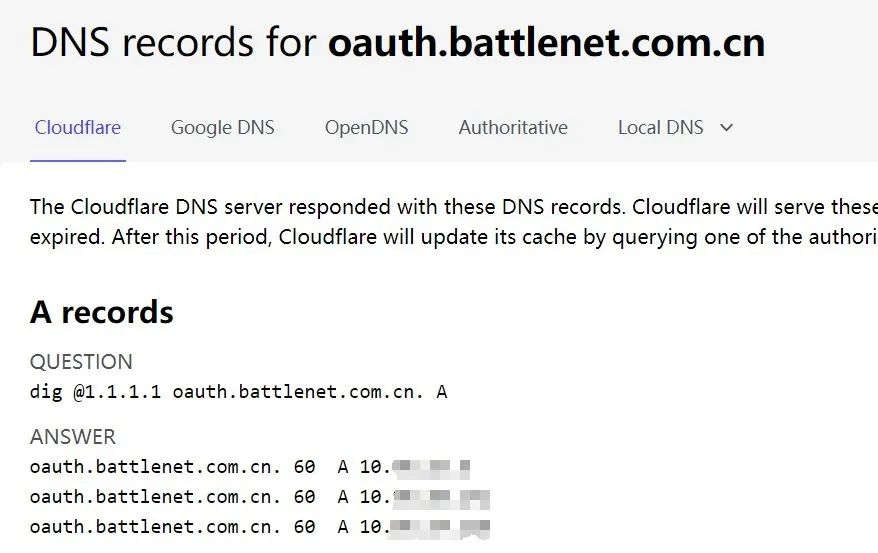Switch to the Cloudflare tab
The height and width of the screenshot is (553, 878).
pyautogui.click(x=77, y=128)
